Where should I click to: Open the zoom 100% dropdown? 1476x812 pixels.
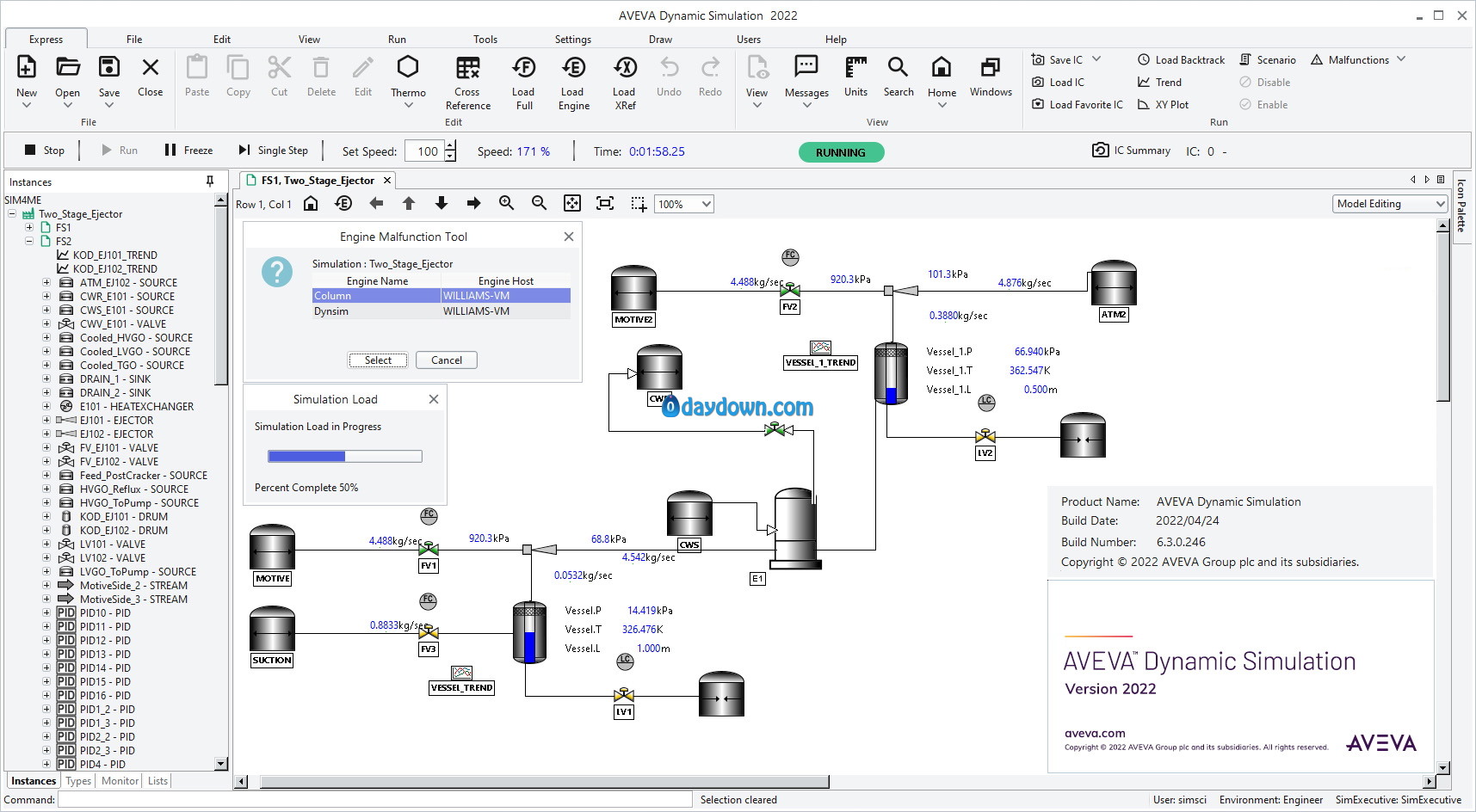coord(707,204)
